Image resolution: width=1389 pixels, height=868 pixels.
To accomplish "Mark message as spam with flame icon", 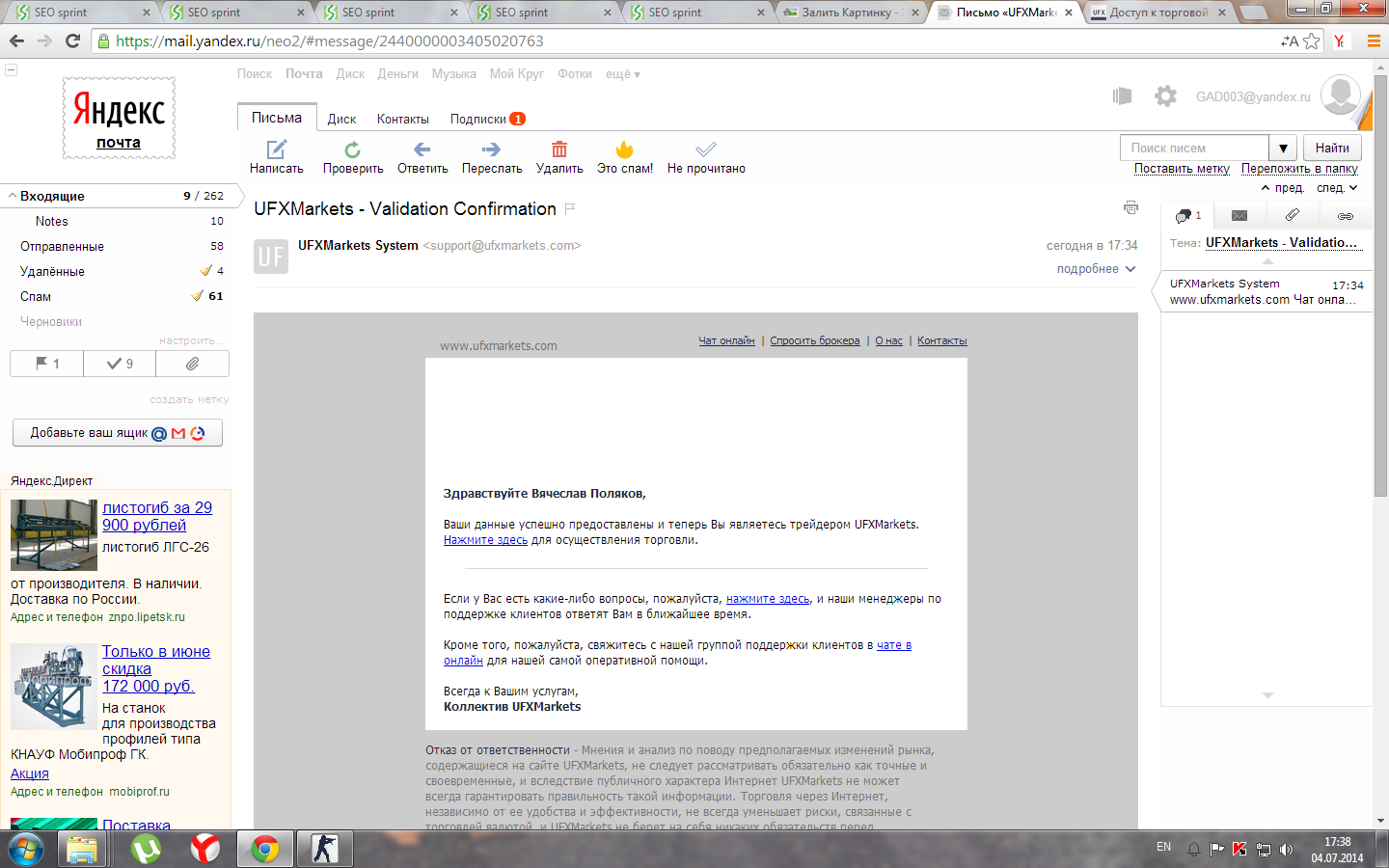I will 625,149.
